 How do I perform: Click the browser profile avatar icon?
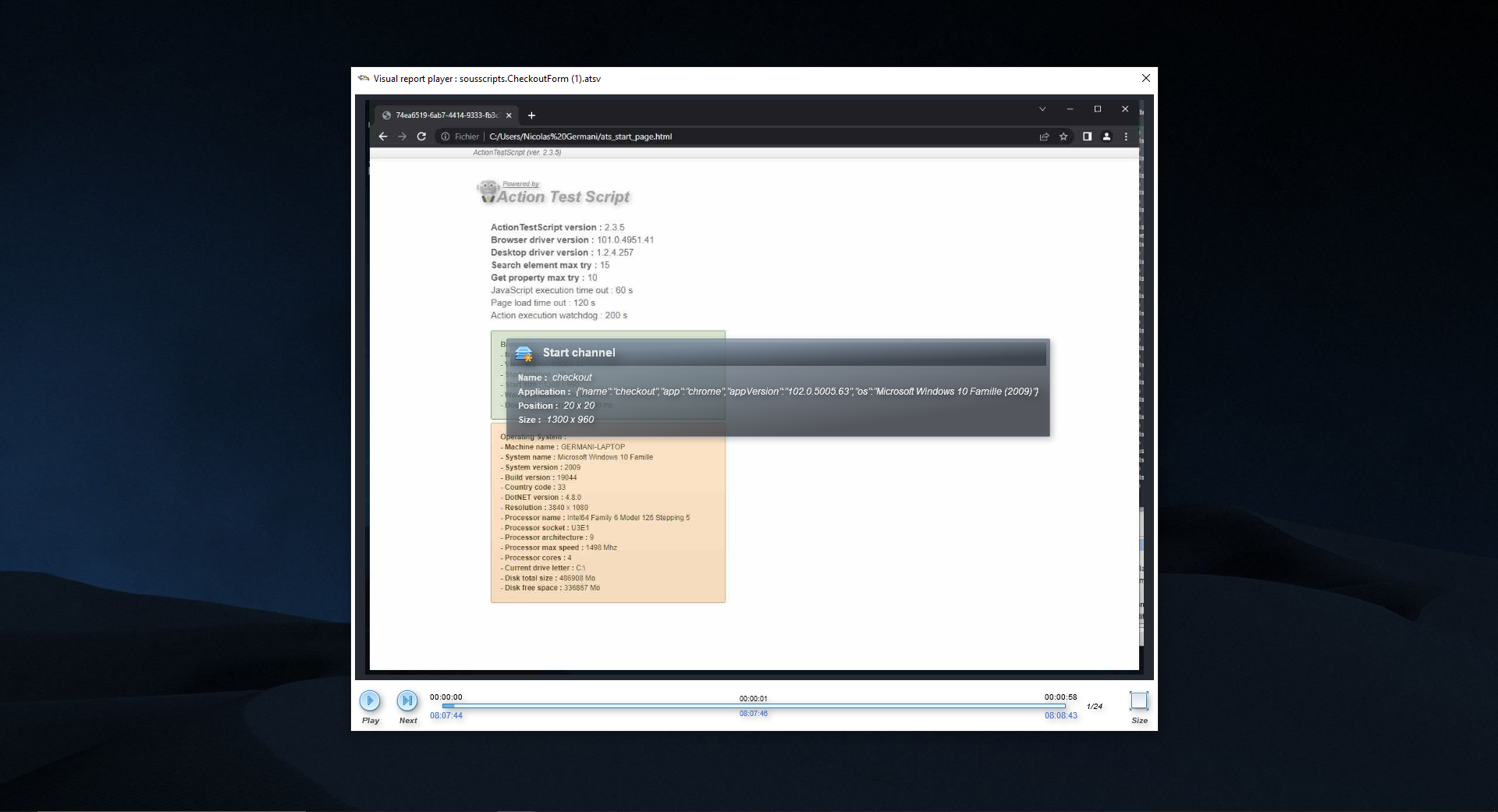pos(1106,137)
